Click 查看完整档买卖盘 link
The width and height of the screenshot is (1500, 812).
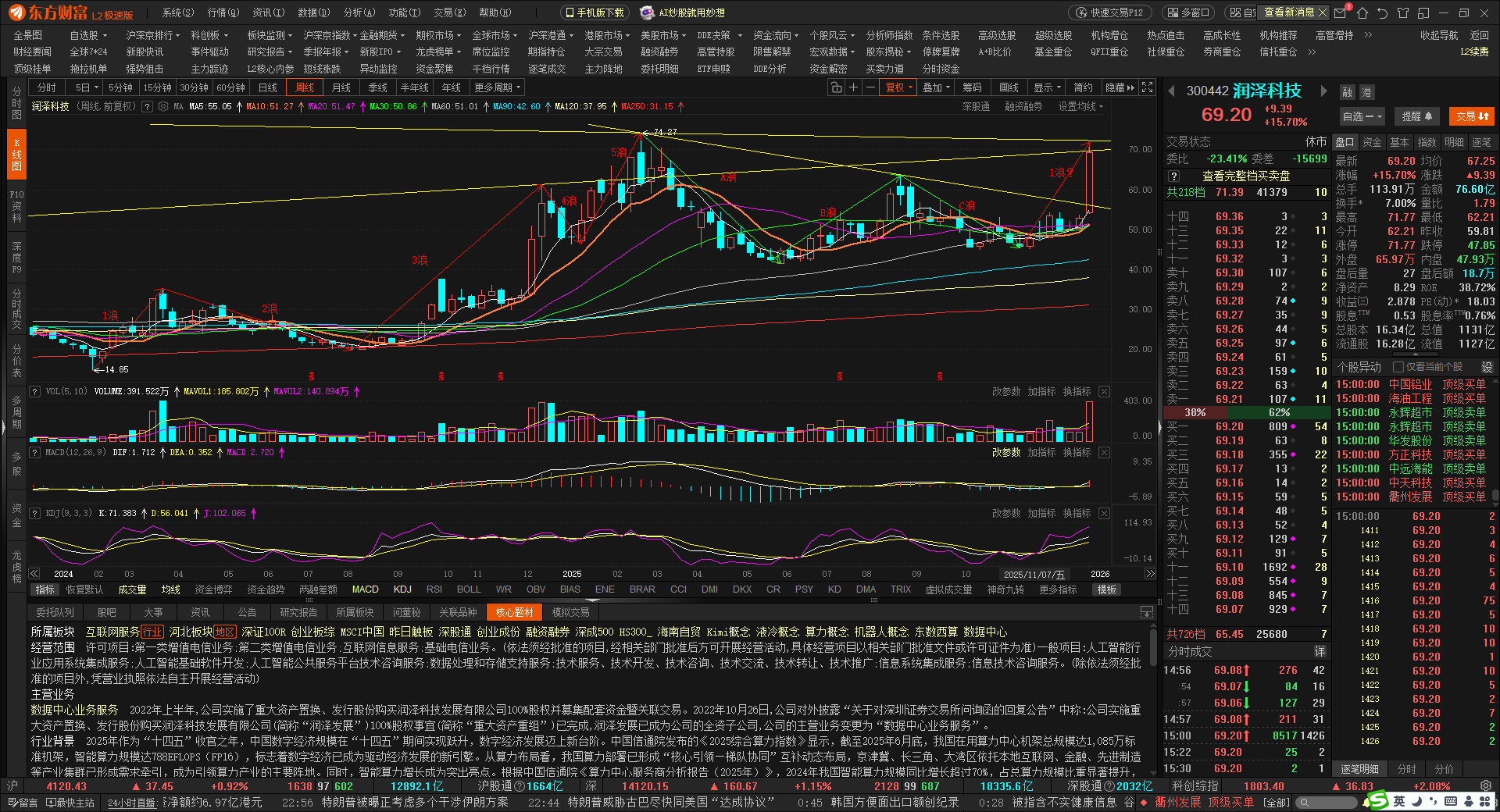[1245, 176]
